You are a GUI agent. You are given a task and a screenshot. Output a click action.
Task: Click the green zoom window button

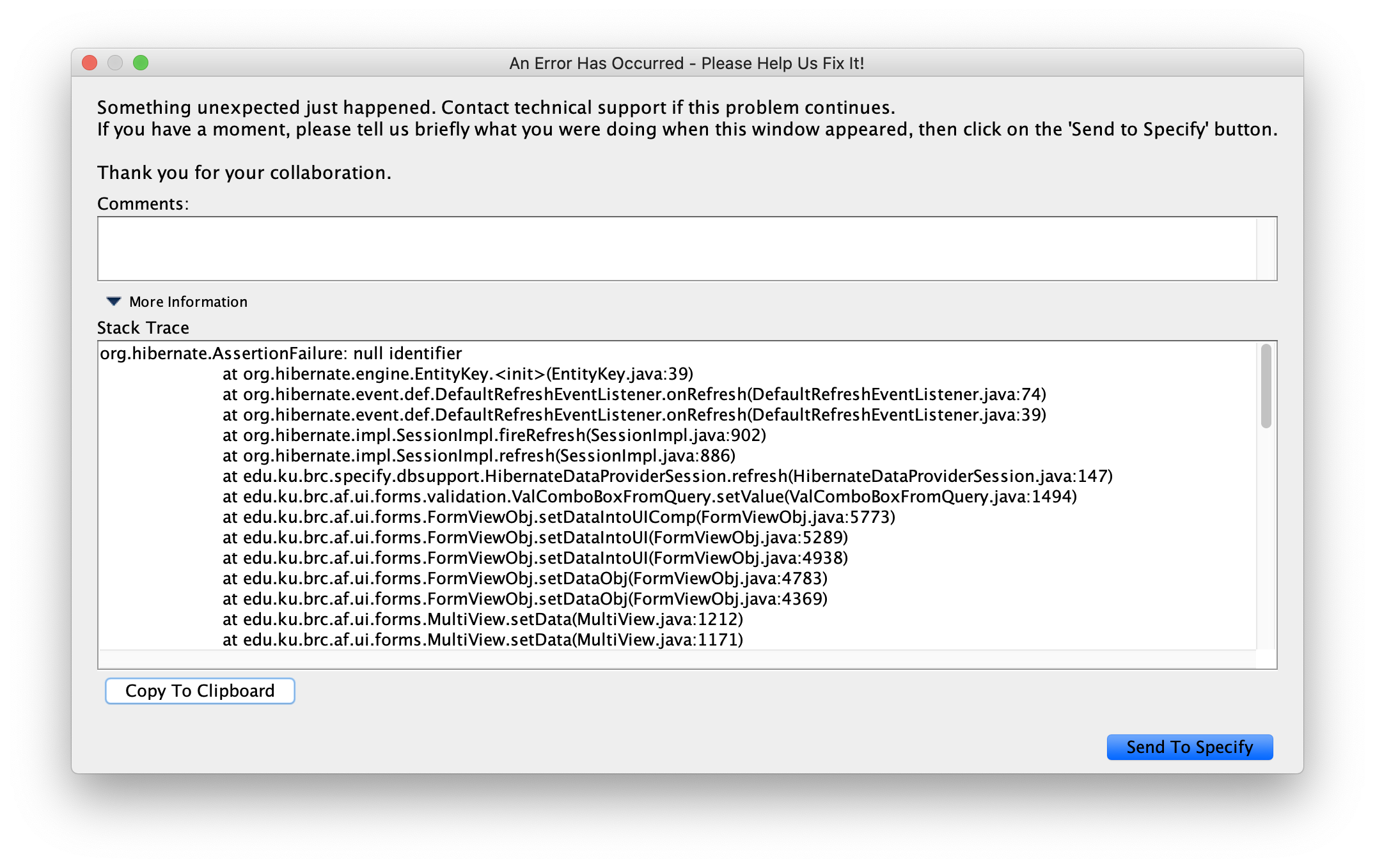(x=141, y=63)
